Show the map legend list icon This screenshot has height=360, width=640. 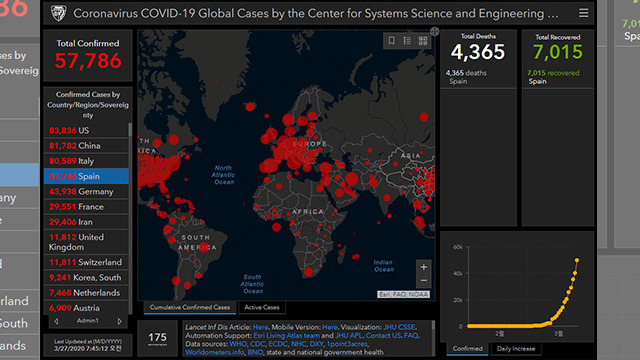[407, 40]
